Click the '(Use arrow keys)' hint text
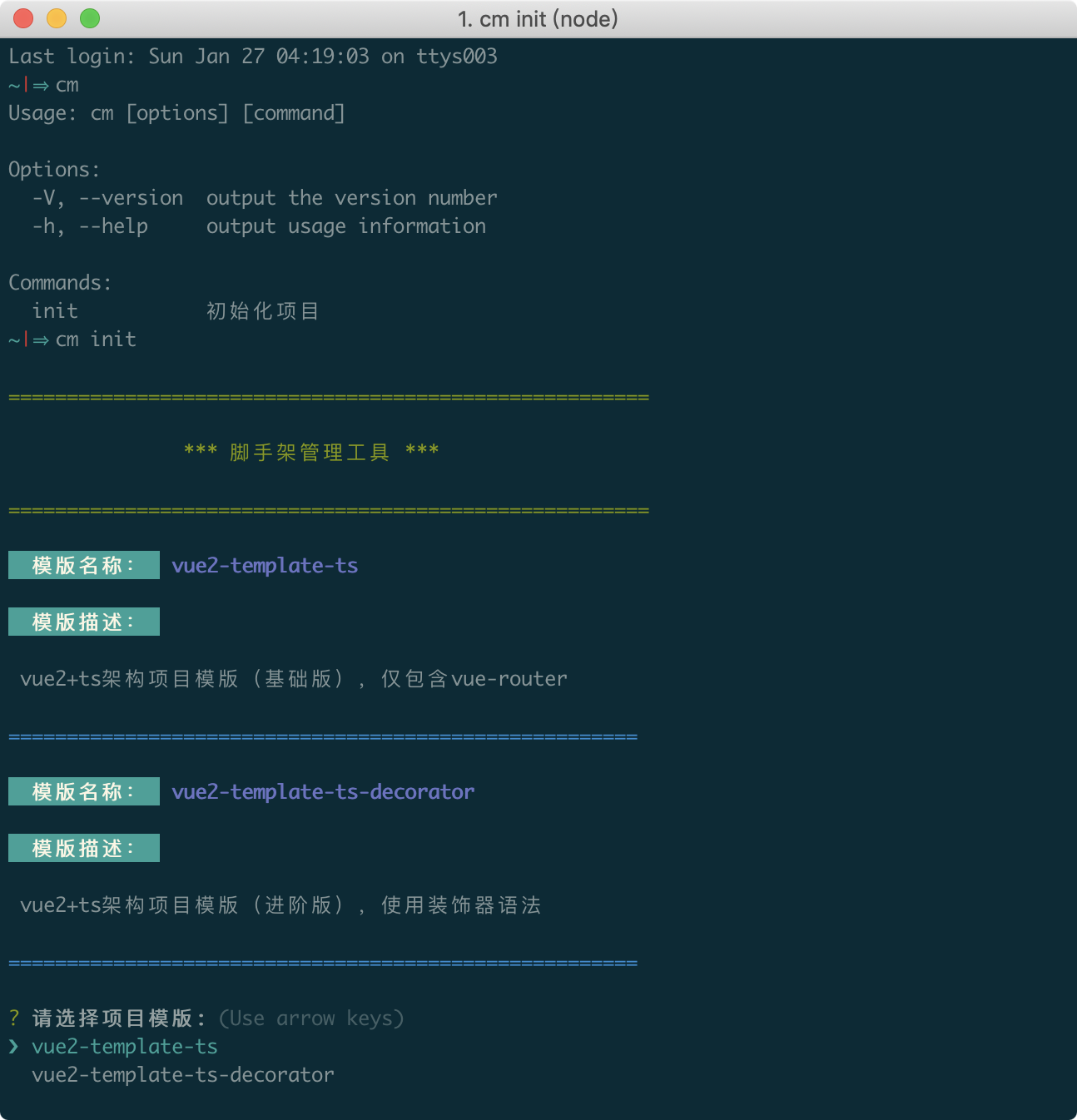Viewport: 1077px width, 1120px height. [311, 1018]
